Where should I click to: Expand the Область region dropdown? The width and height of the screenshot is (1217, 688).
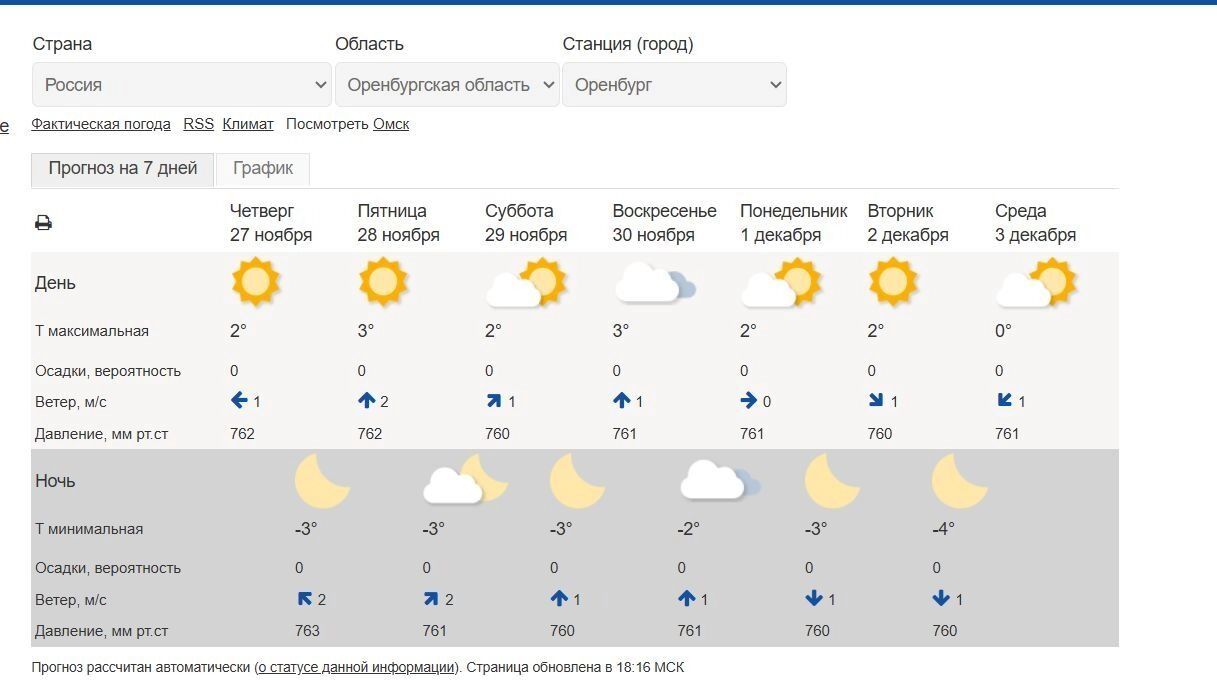click(x=447, y=85)
